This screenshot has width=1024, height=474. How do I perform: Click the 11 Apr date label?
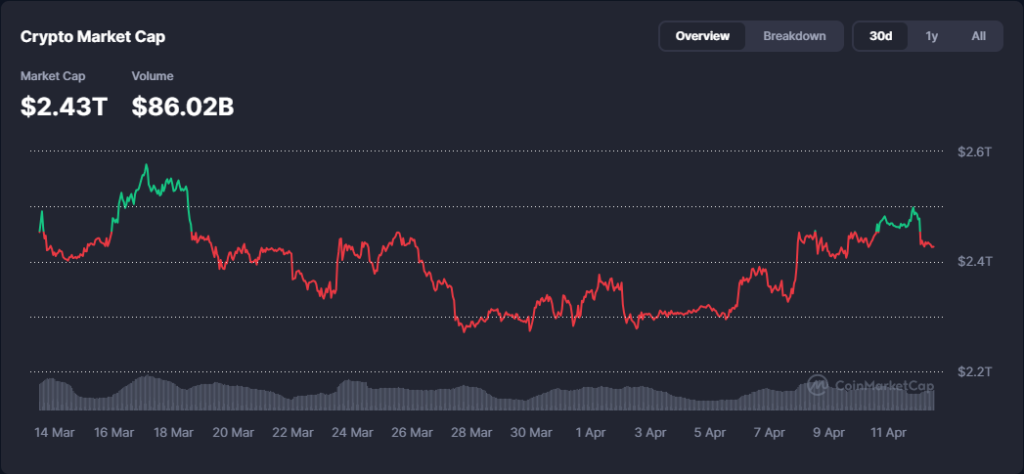(887, 433)
